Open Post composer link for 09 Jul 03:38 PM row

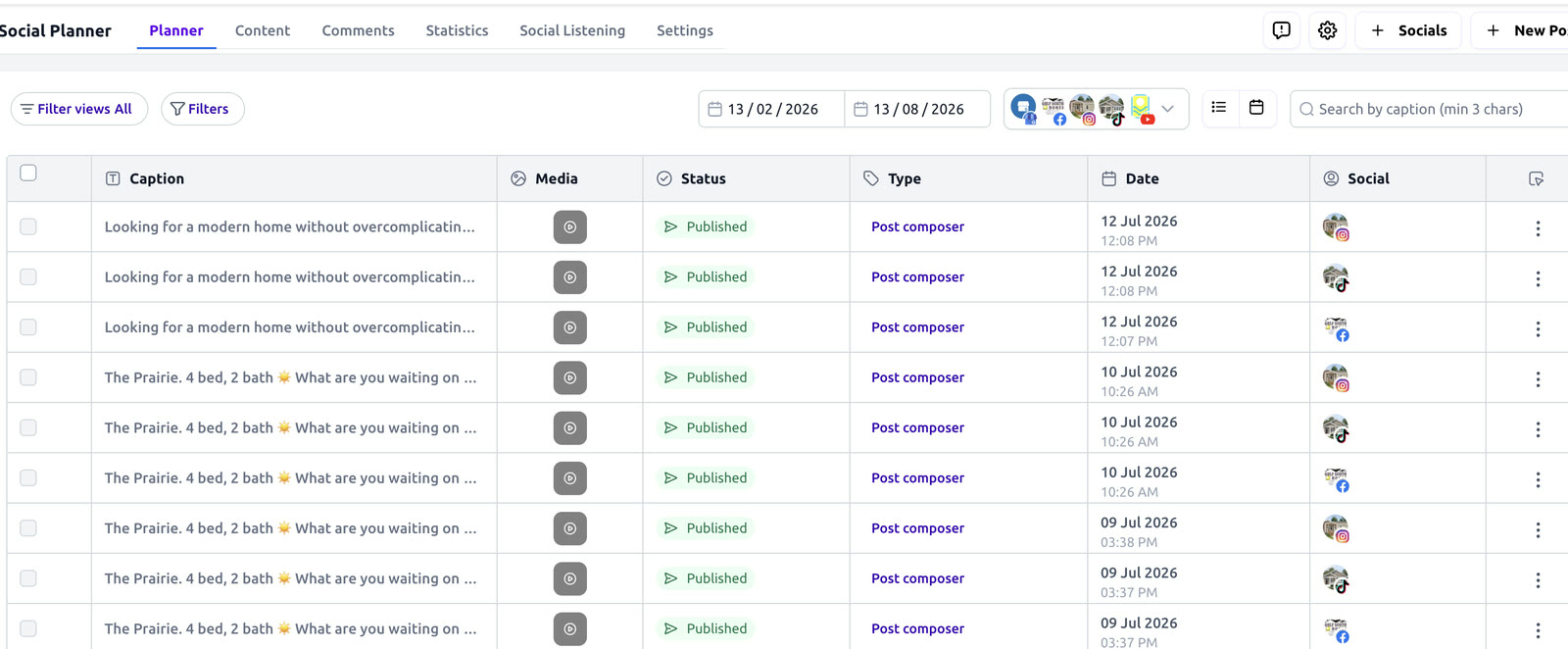pos(917,528)
